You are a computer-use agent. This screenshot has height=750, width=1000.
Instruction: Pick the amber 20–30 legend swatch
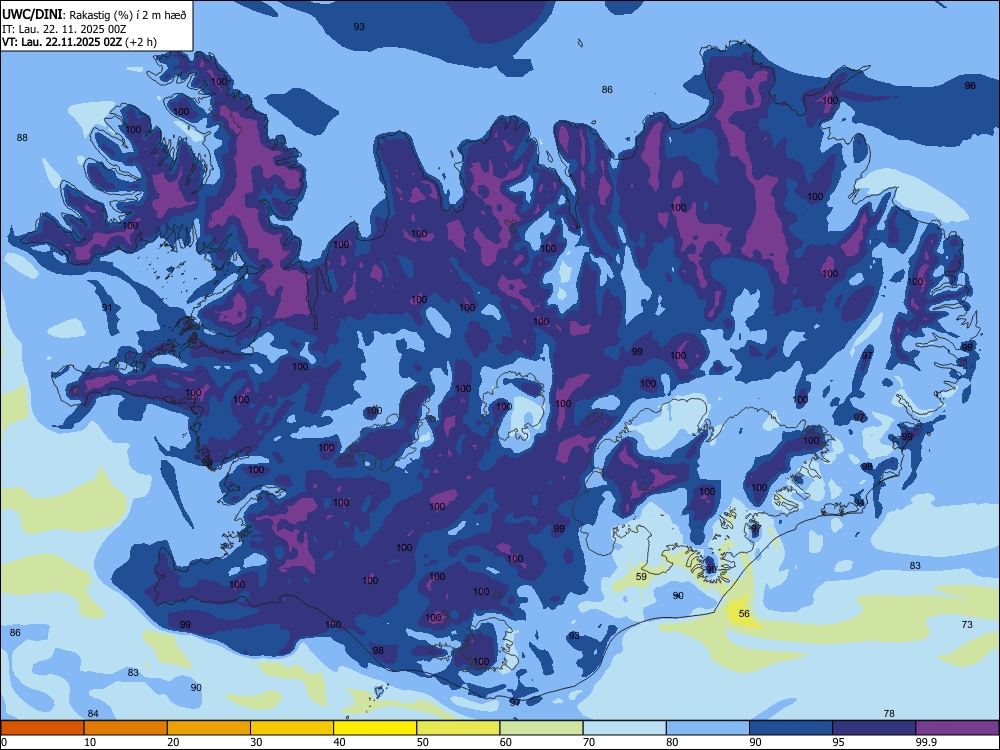coord(209,728)
